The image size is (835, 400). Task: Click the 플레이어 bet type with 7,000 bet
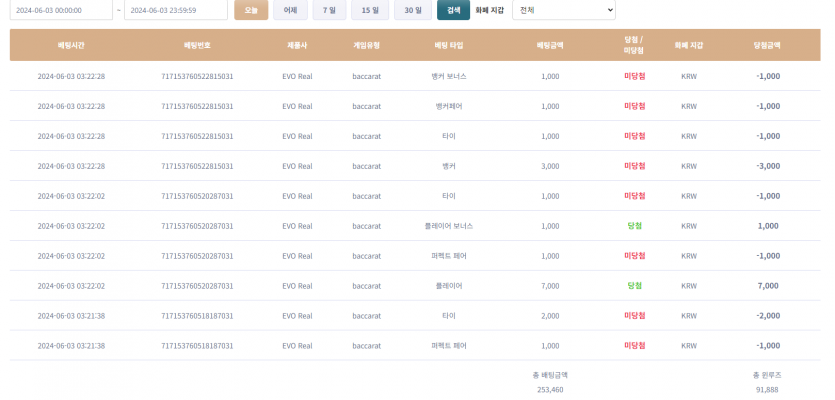[449, 286]
